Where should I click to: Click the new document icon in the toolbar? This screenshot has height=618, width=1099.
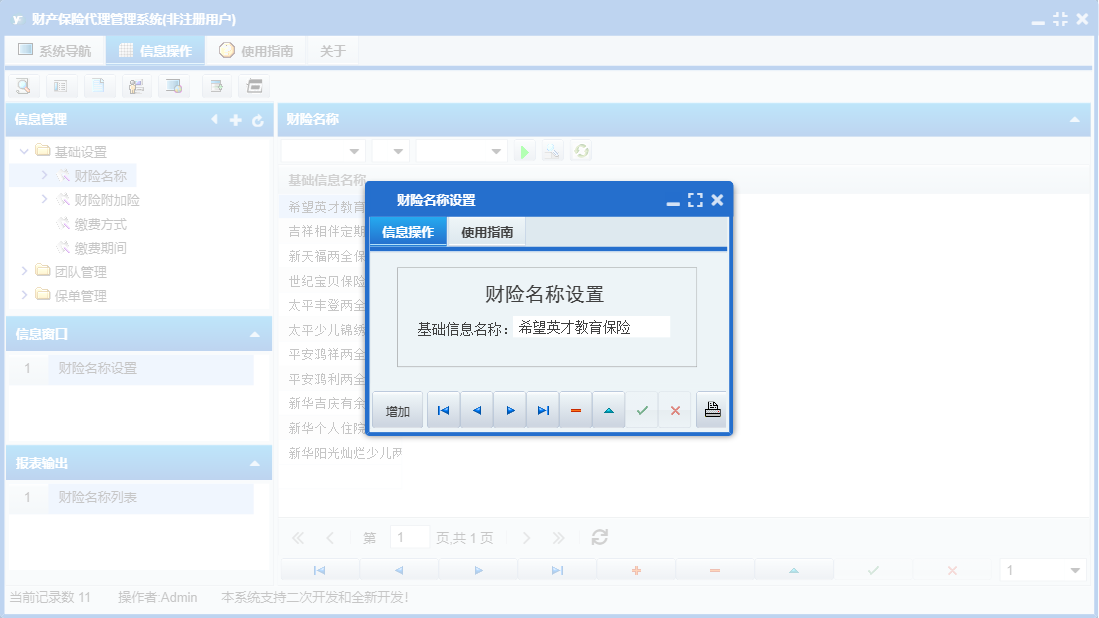pyautogui.click(x=98, y=86)
